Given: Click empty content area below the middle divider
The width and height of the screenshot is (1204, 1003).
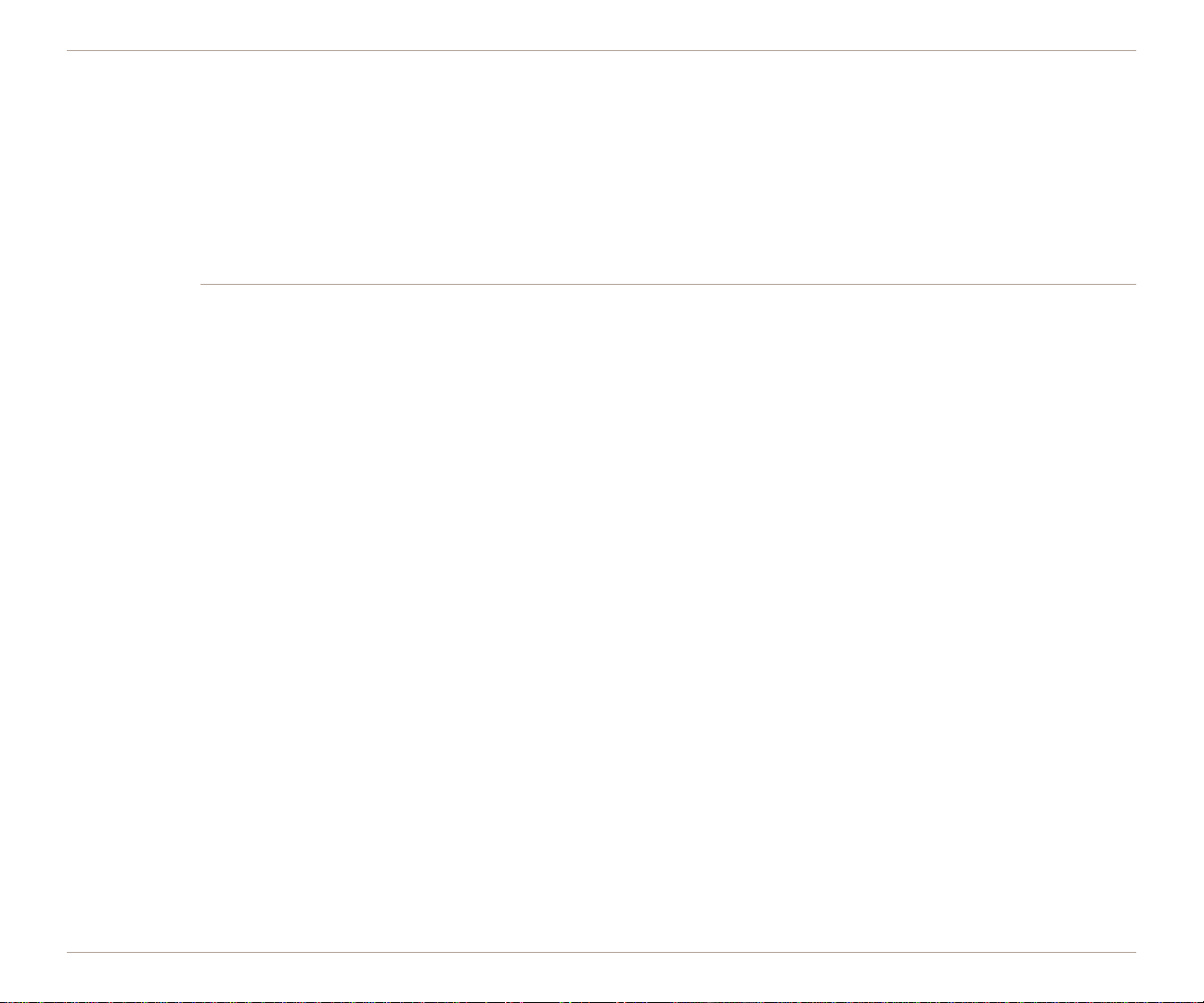Looking at the screenshot, I should 668,618.
